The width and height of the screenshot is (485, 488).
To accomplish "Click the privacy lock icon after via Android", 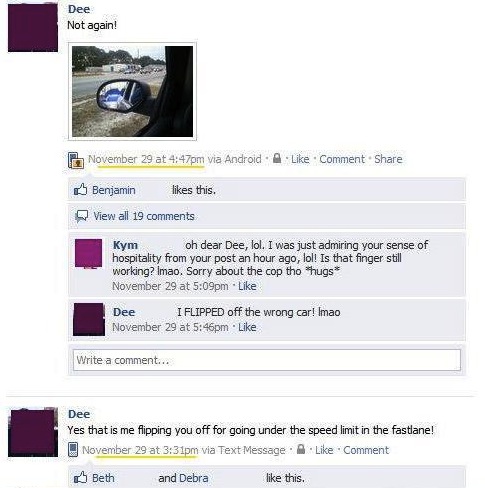I will coord(277,158).
